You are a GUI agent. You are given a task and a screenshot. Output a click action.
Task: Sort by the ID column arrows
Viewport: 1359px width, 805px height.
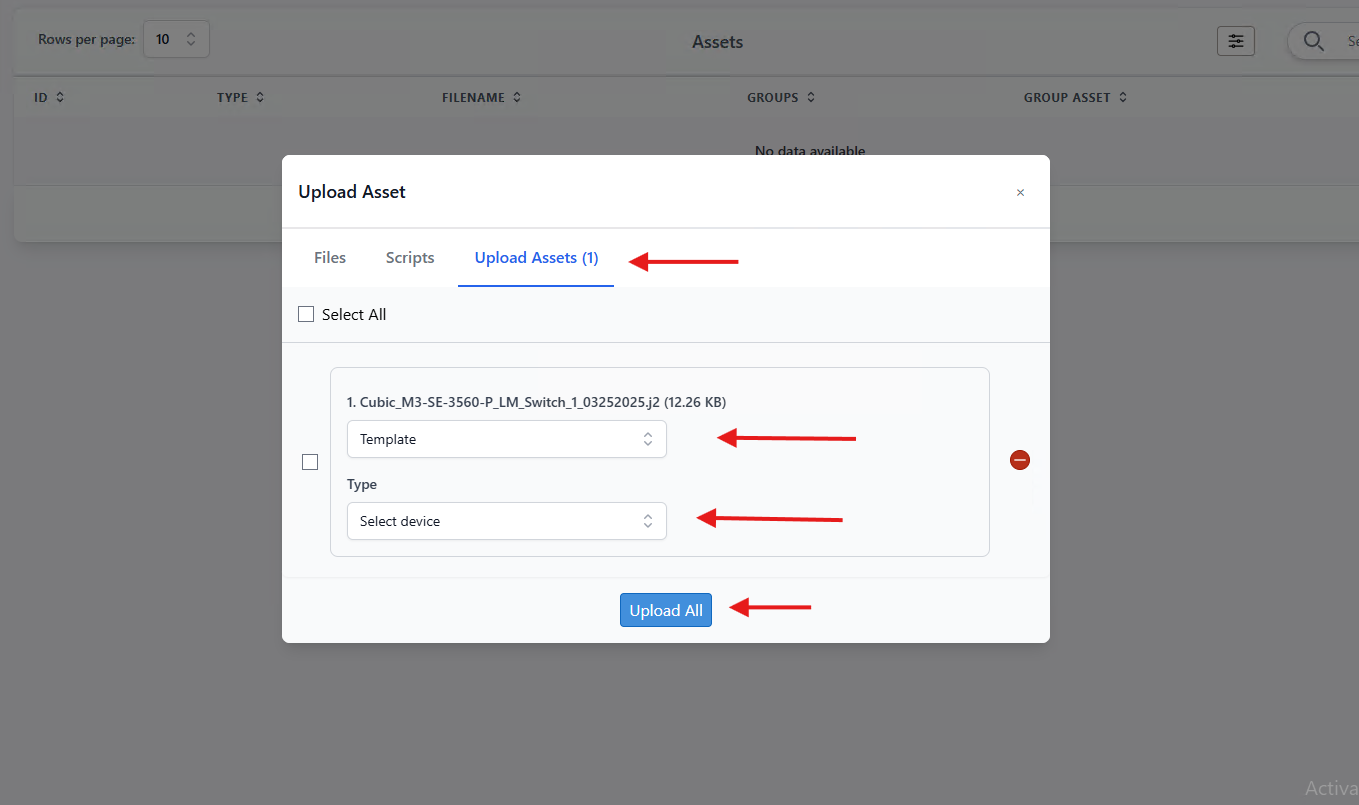[x=60, y=97]
